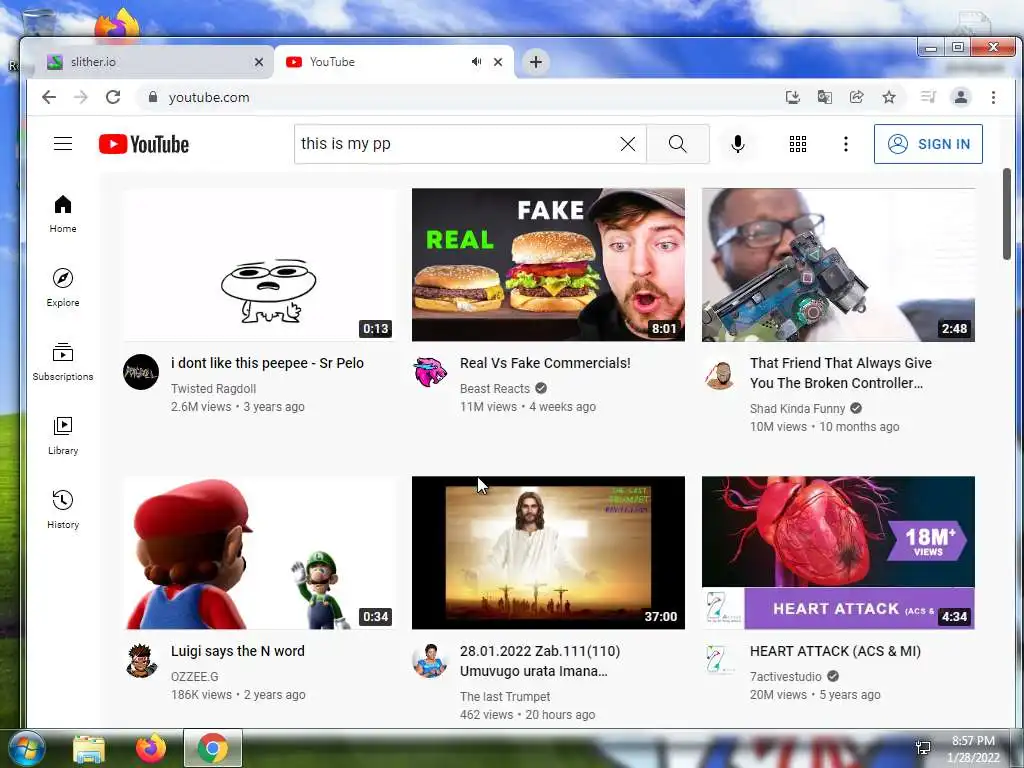Reload the page
Screen dimensions: 1024x768
[113, 97]
